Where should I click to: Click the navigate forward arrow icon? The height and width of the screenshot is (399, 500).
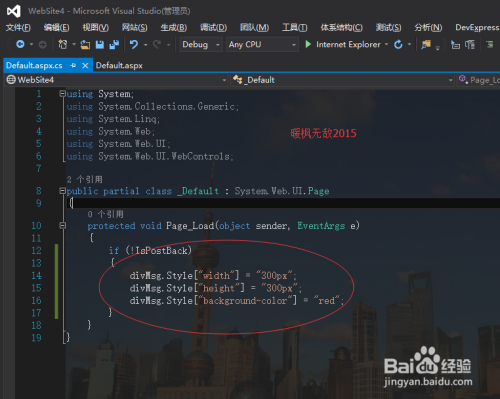point(42,44)
